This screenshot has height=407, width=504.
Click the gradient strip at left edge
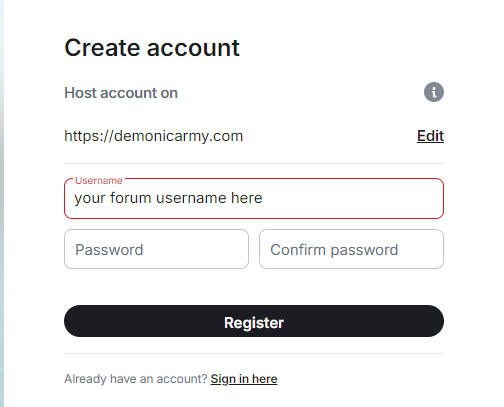pyautogui.click(x=2, y=203)
